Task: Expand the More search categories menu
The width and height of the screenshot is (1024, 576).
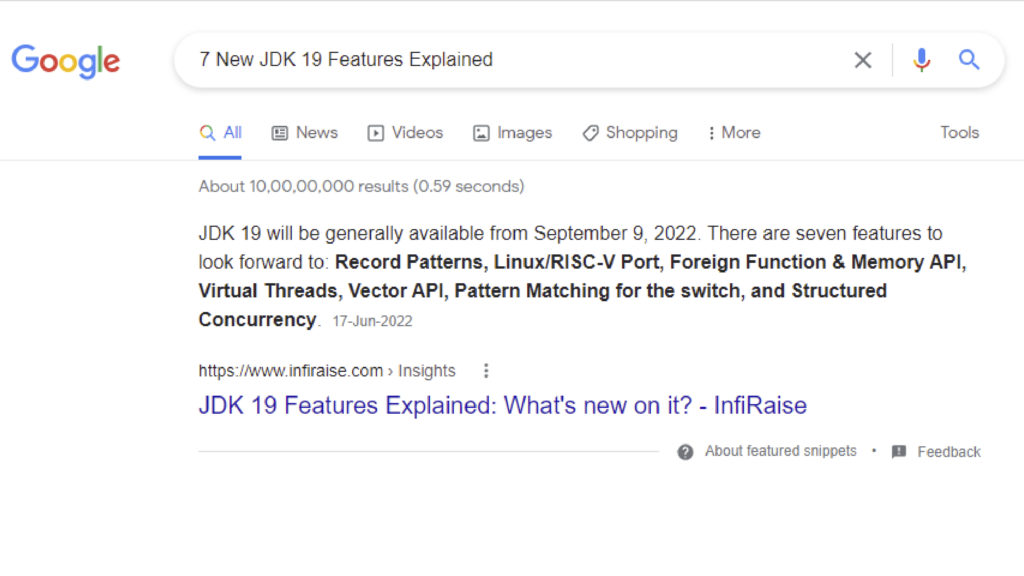Action: click(735, 133)
